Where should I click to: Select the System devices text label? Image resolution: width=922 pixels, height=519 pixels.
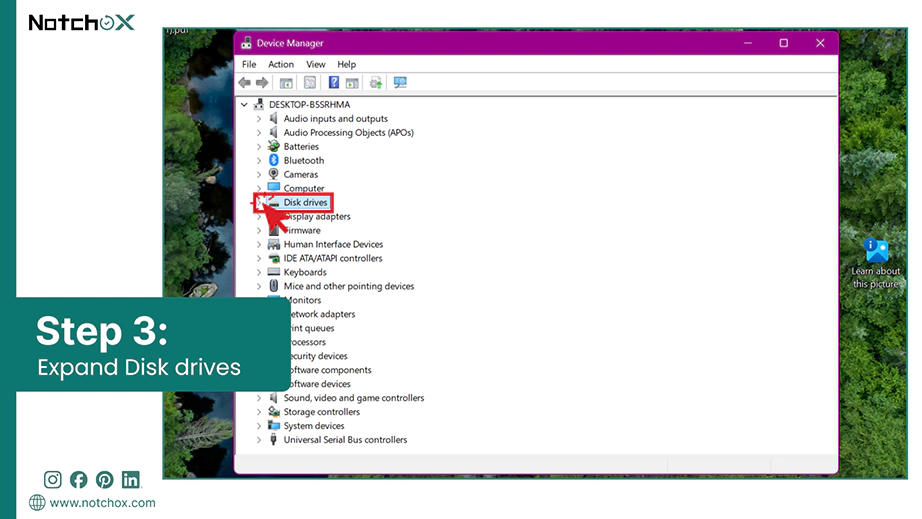[x=314, y=426]
